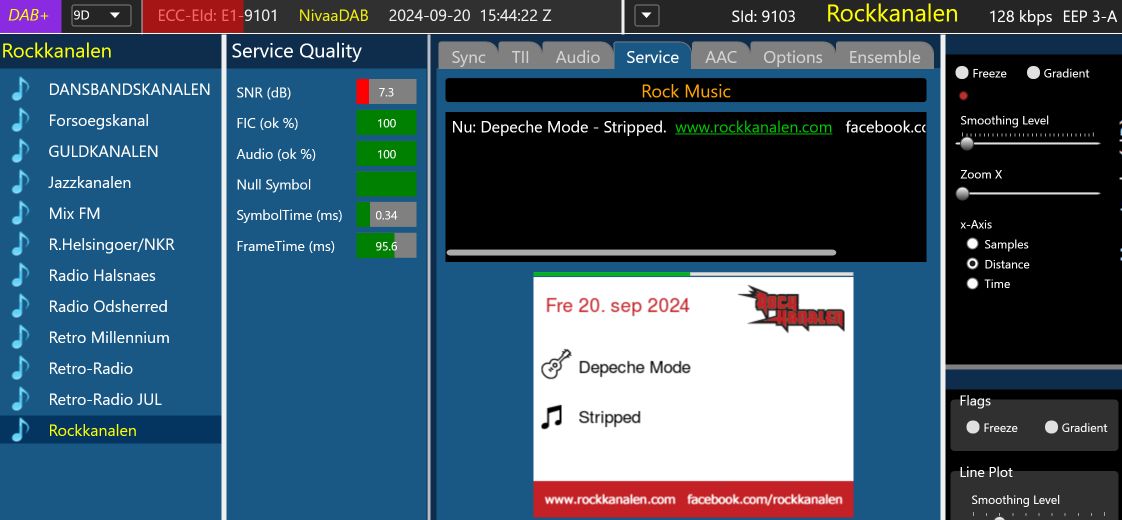Click the music note icon beside DANSBANDSKANALEN

[x=21, y=89]
